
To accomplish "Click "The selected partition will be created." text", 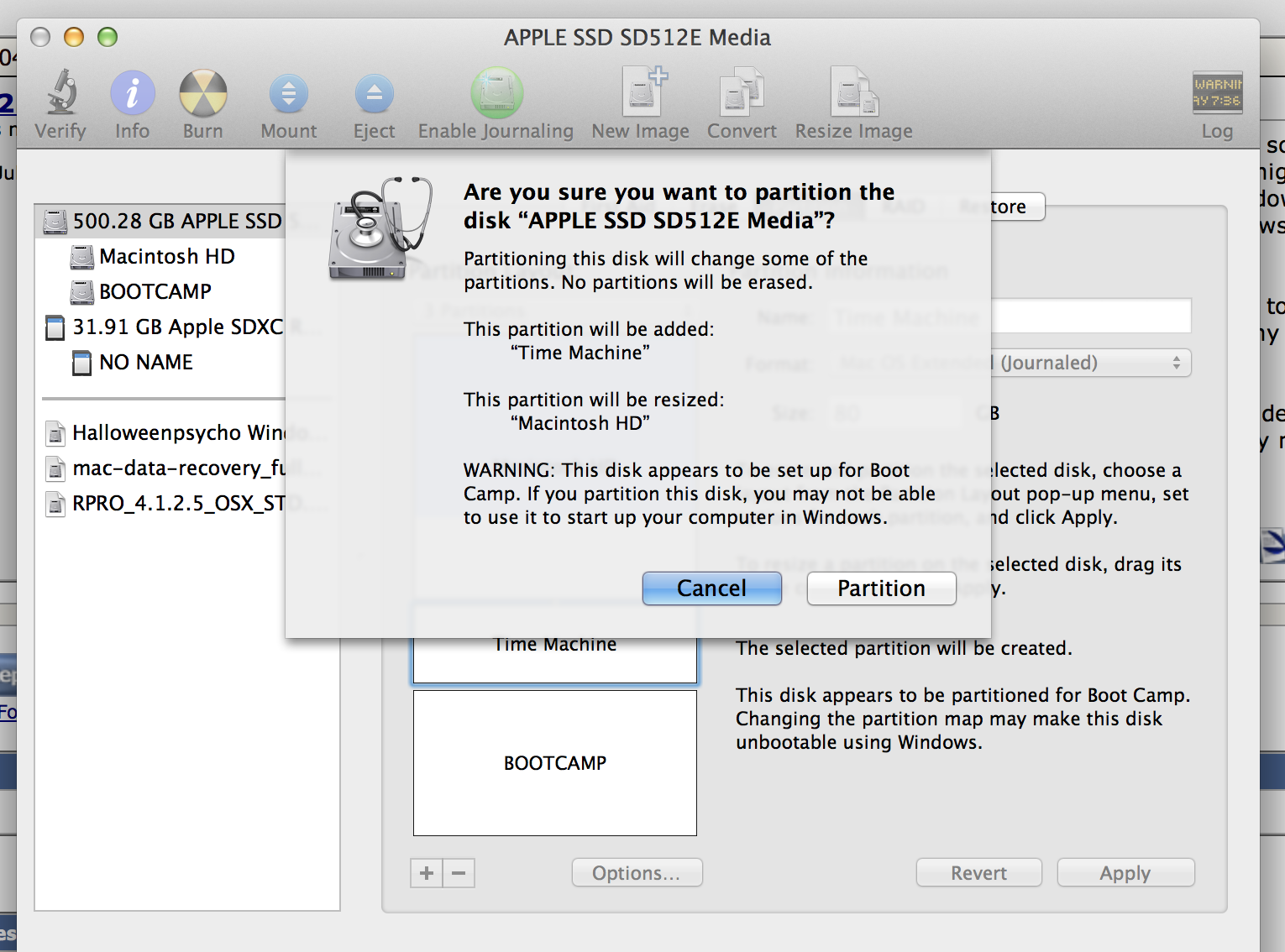I will click(x=904, y=648).
